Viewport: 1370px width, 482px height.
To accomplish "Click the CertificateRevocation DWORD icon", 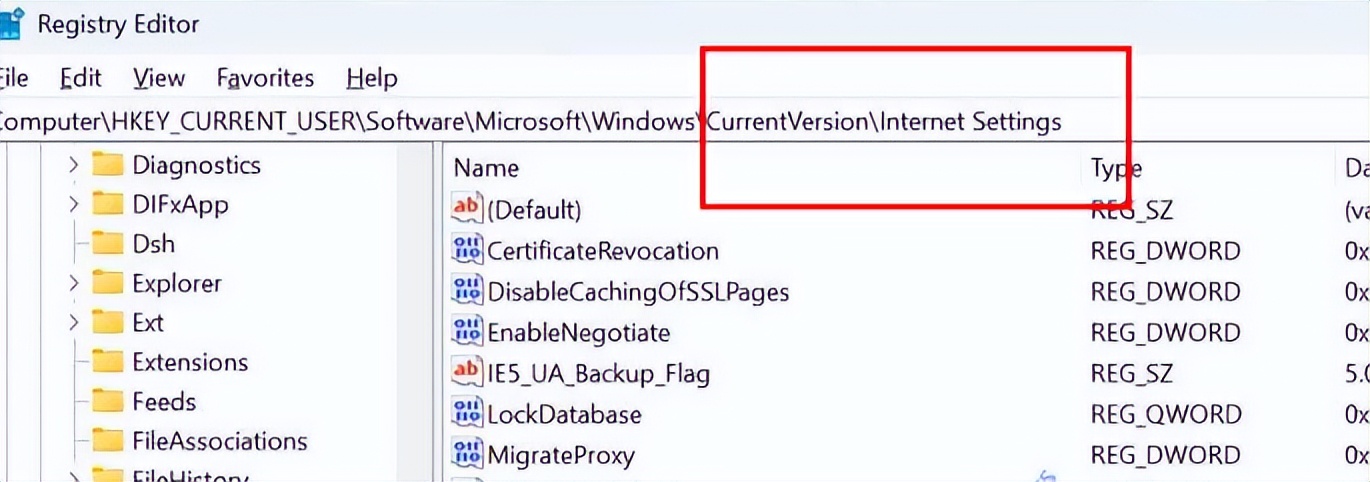I will 467,250.
